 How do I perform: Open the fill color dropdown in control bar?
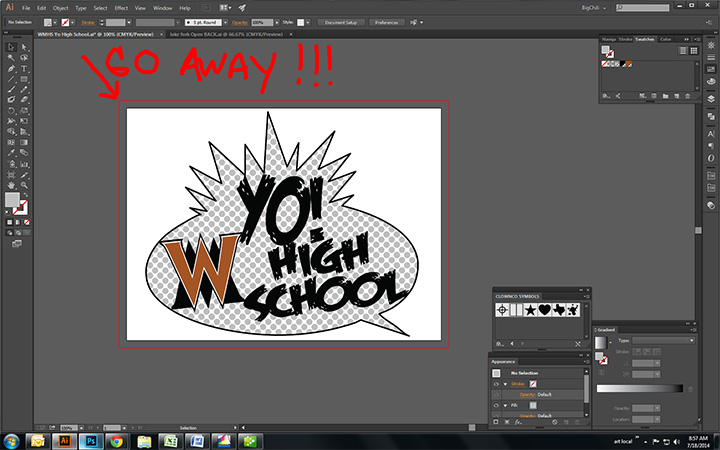(55, 22)
